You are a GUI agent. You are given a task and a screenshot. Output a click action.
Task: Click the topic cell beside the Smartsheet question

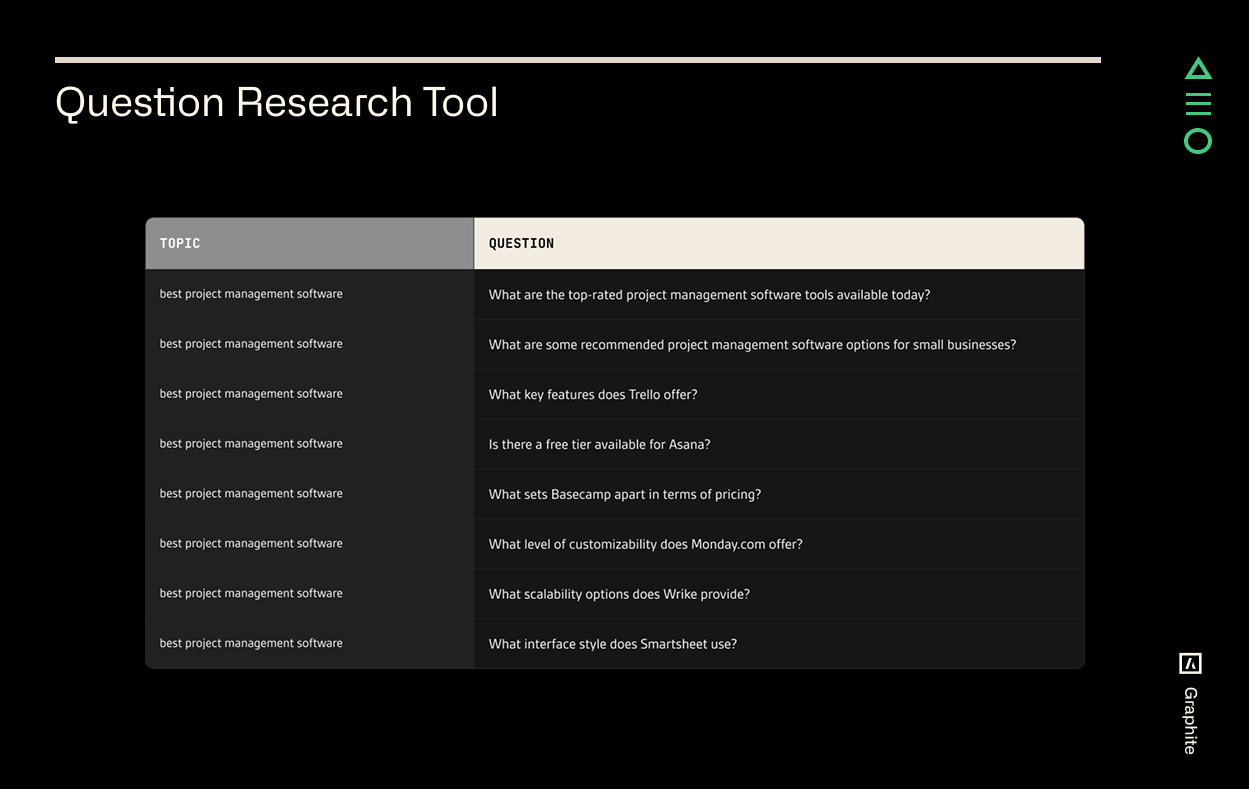309,644
